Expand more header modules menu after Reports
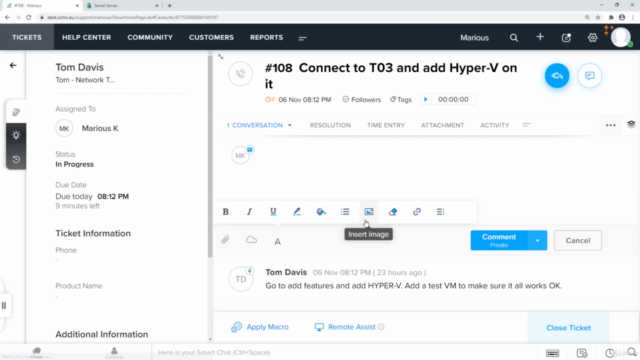Image resolution: width=640 pixels, height=360 pixels. pos(302,38)
